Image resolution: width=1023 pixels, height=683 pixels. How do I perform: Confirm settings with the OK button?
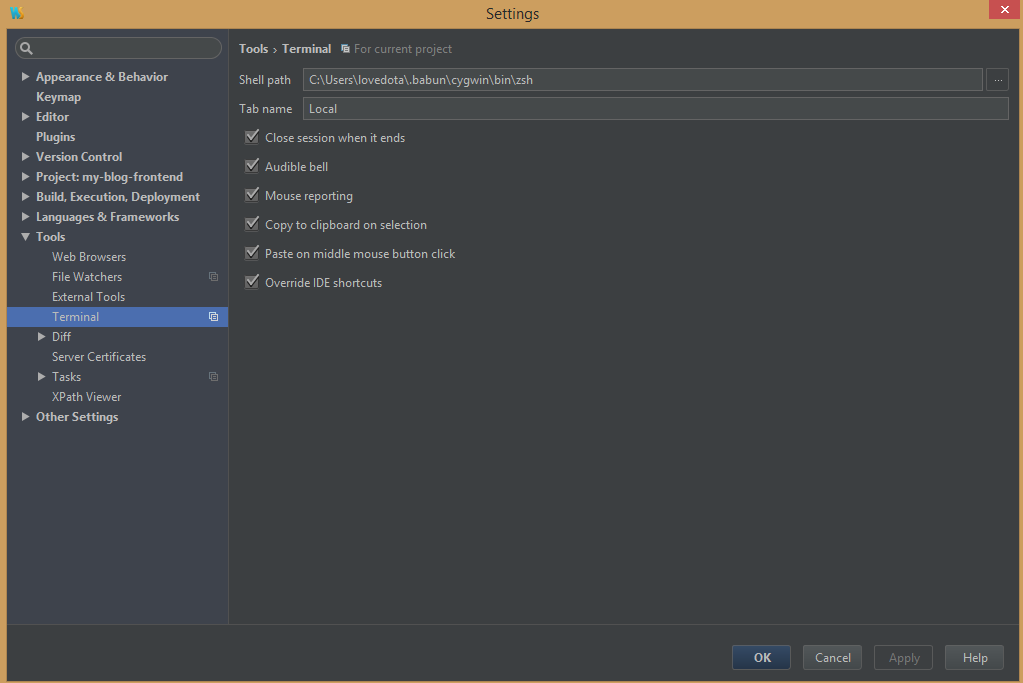pos(760,657)
